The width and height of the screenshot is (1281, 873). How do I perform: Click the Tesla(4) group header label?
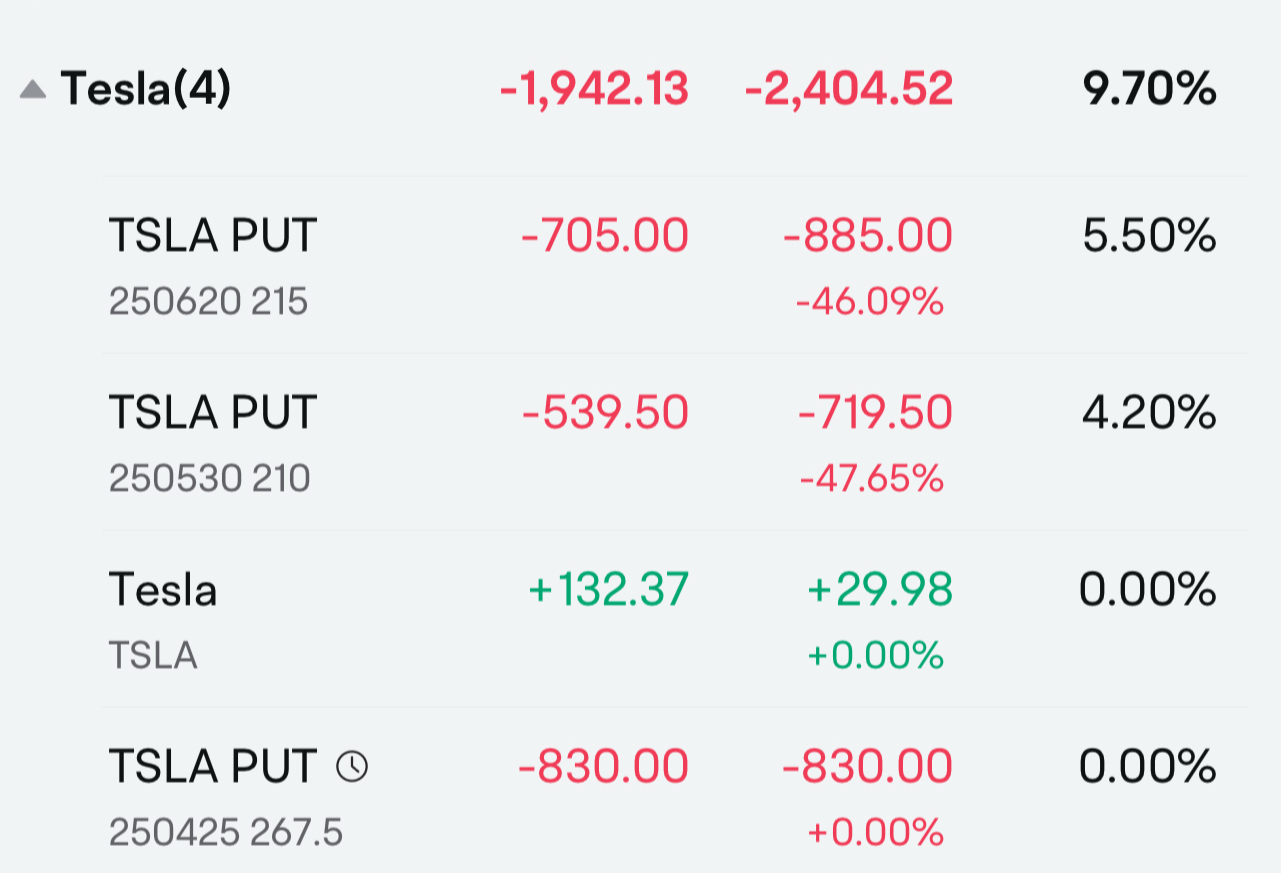[x=146, y=89]
